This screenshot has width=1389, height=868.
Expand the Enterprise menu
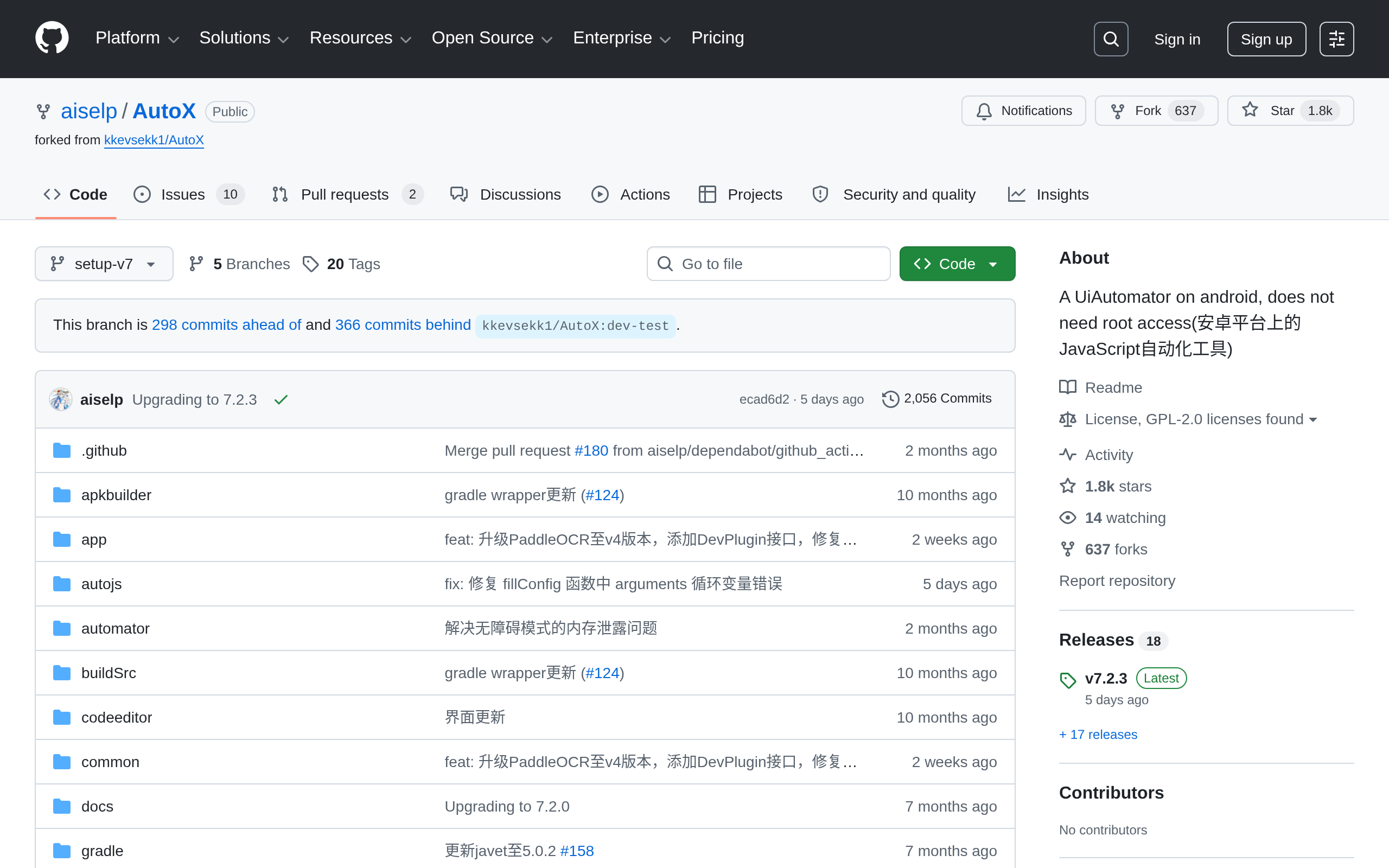tap(622, 38)
